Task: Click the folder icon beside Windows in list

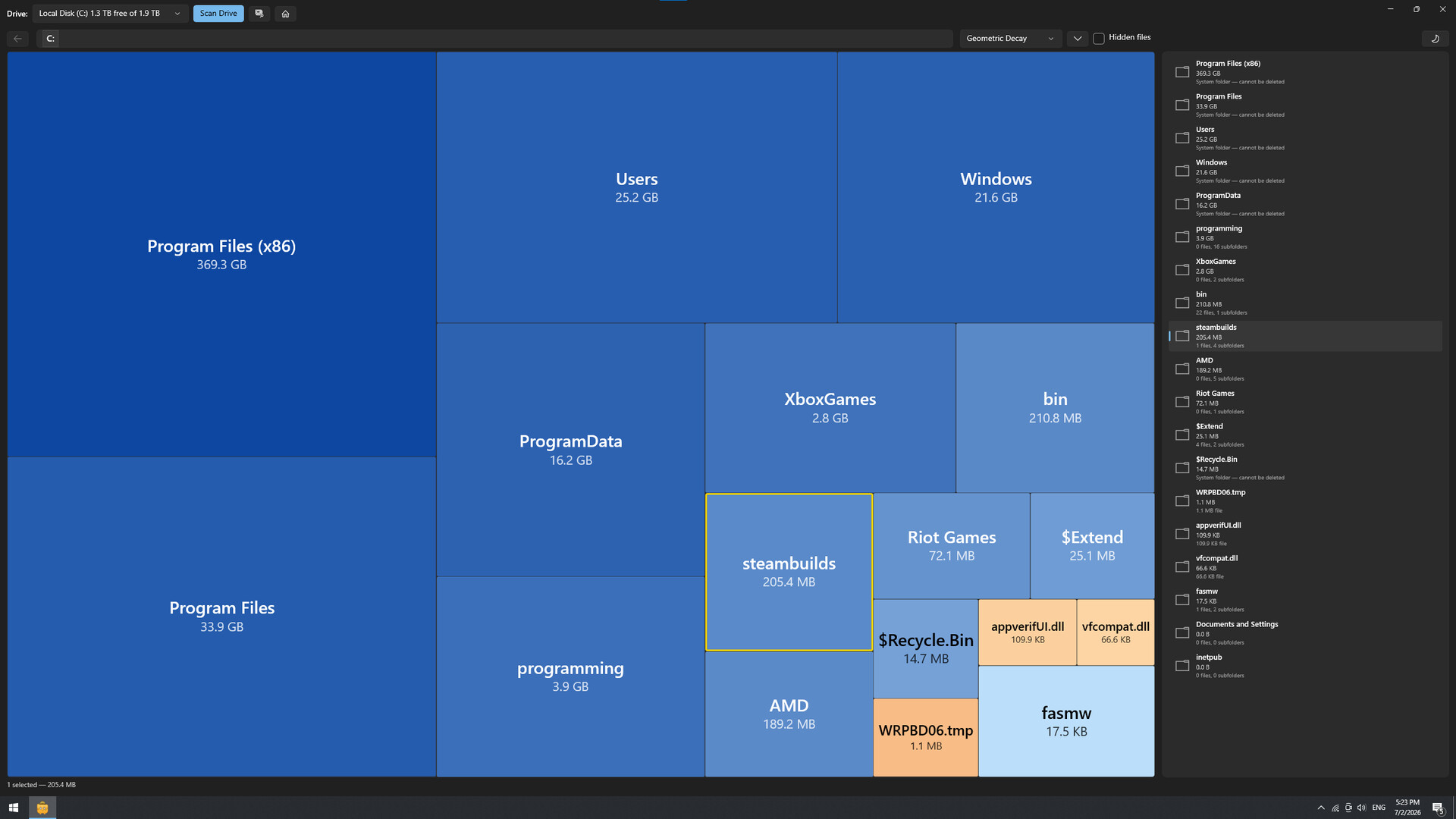Action: (1182, 171)
